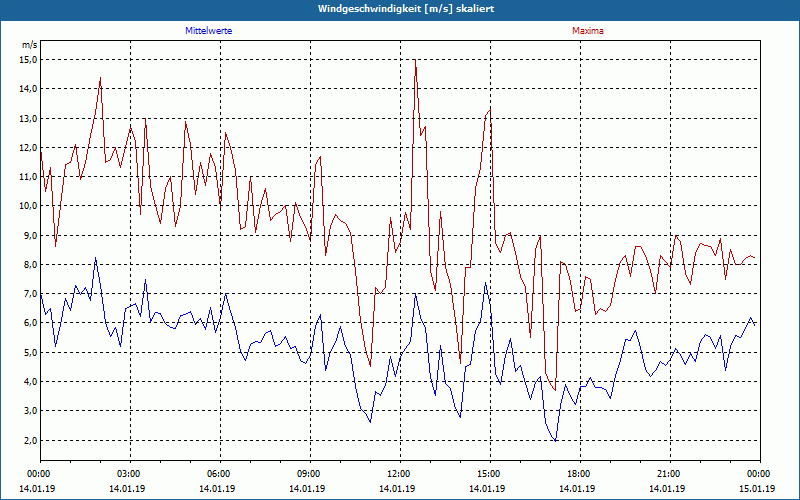Click the 12:00 time axis label
Viewport: 800px width, 500px height.
click(x=400, y=474)
